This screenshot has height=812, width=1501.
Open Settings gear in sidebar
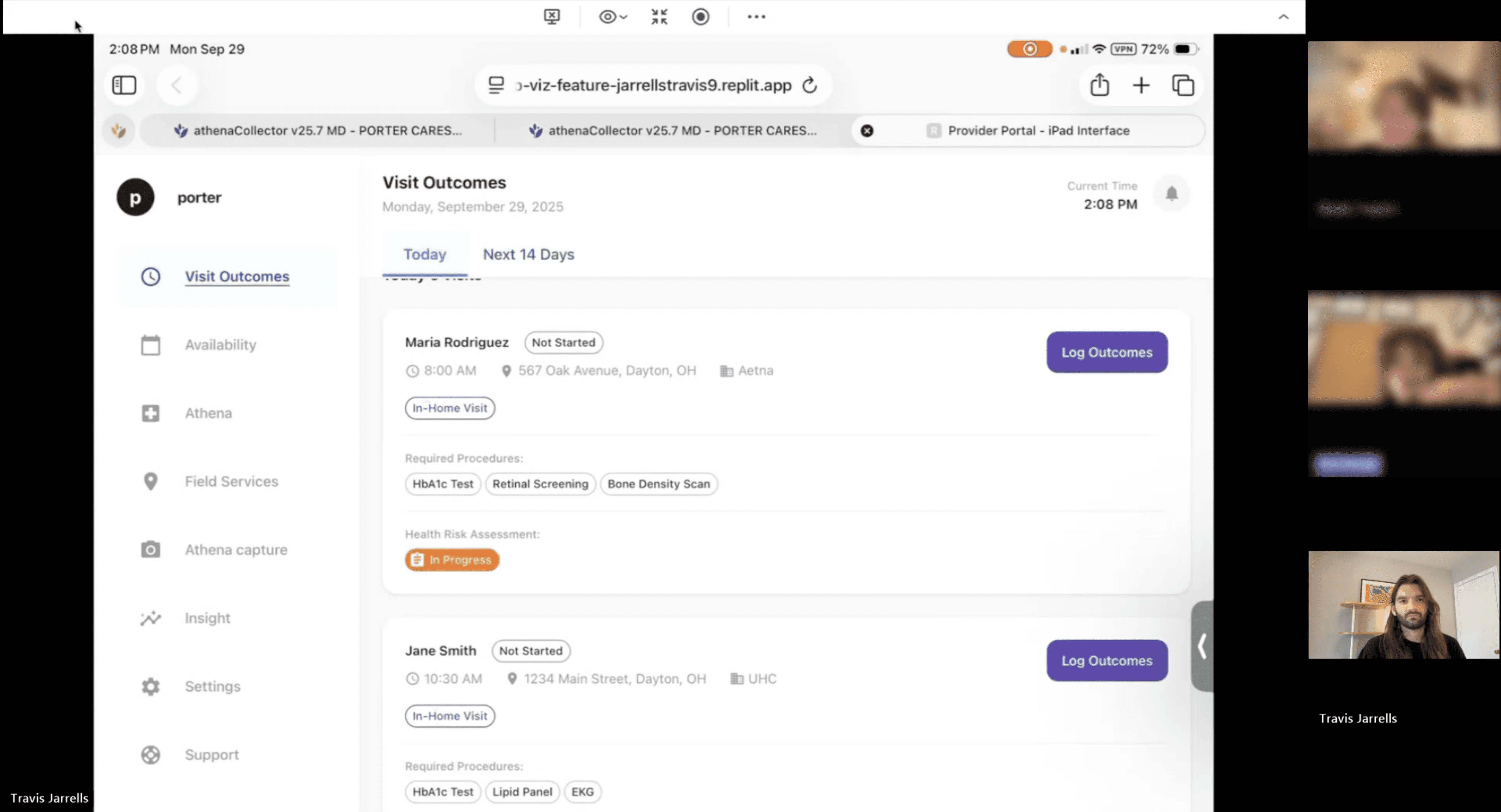(x=150, y=686)
